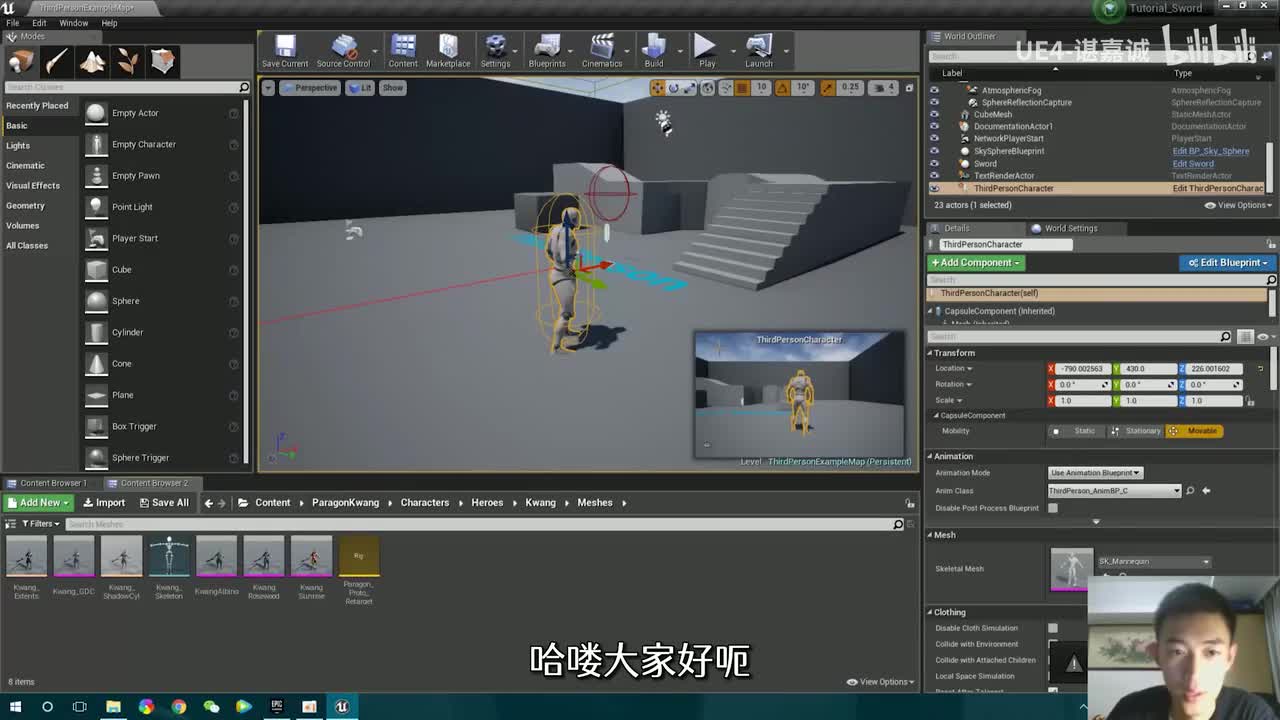The width and height of the screenshot is (1280, 720).
Task: Click the Location X value field
Action: pos(1081,369)
